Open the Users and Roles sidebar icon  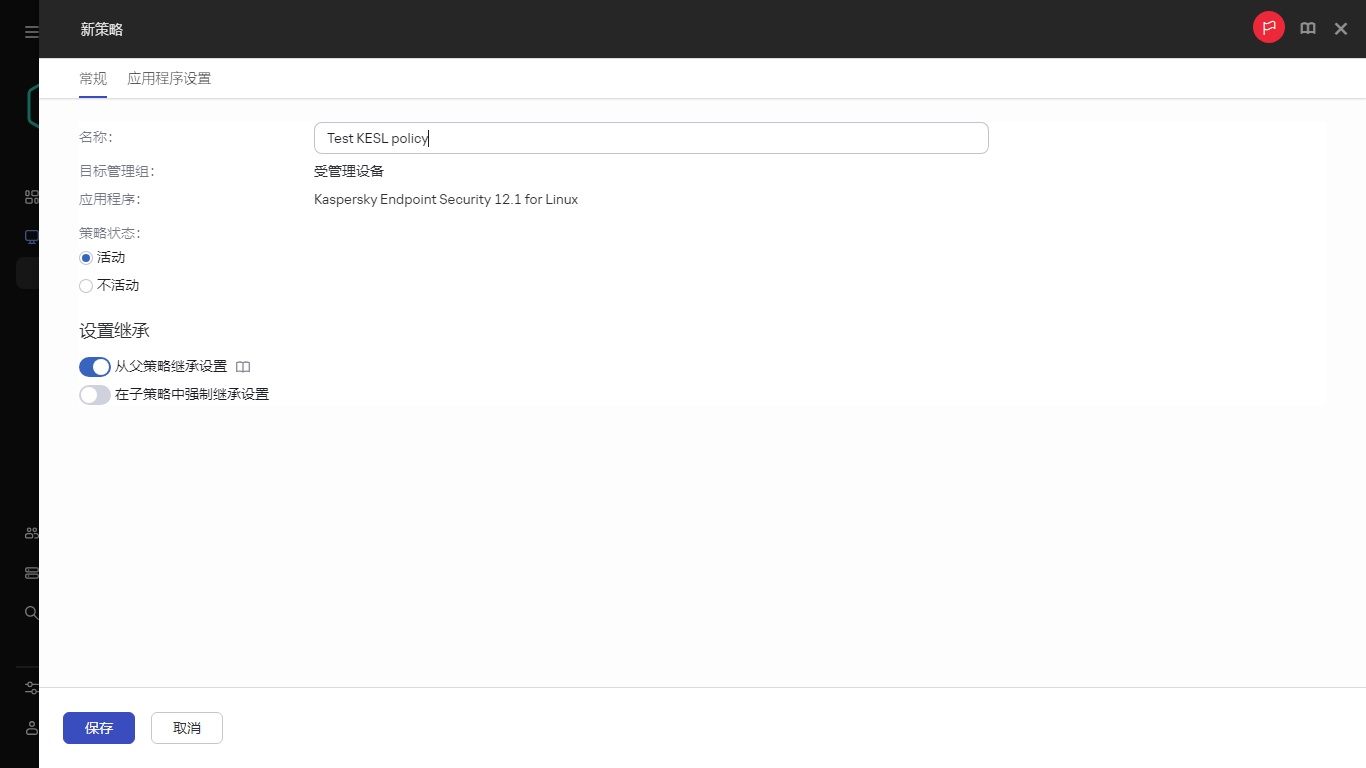click(30, 532)
